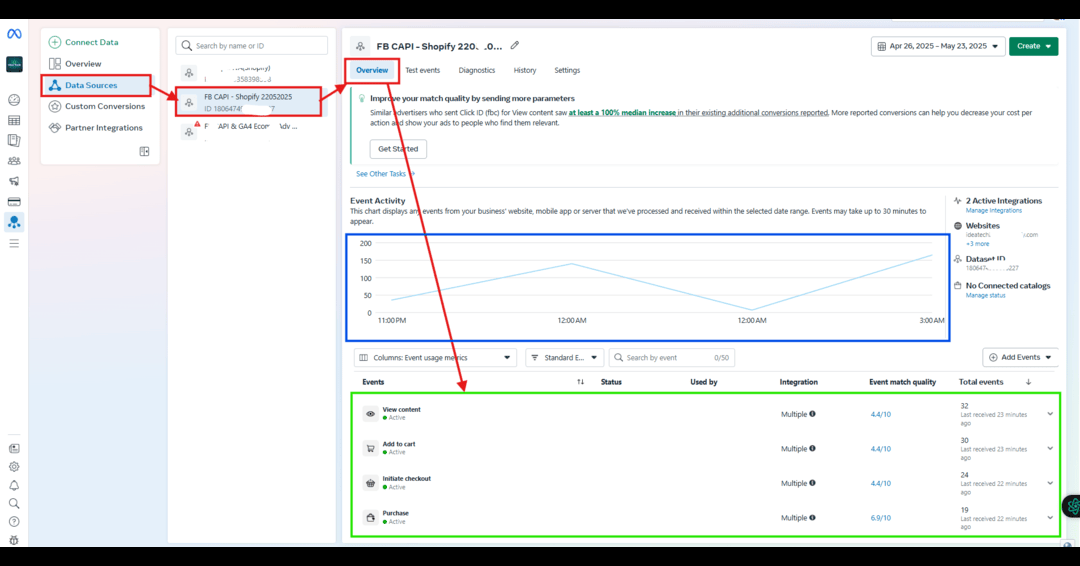
Task: Search data sources by name or ID
Action: point(251,45)
